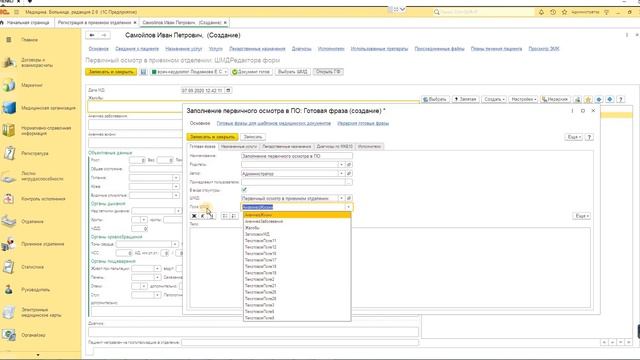Image resolution: width=640 pixels, height=360 pixels.
Task: Open the Кожа dropdown in background form
Action: 176,187
